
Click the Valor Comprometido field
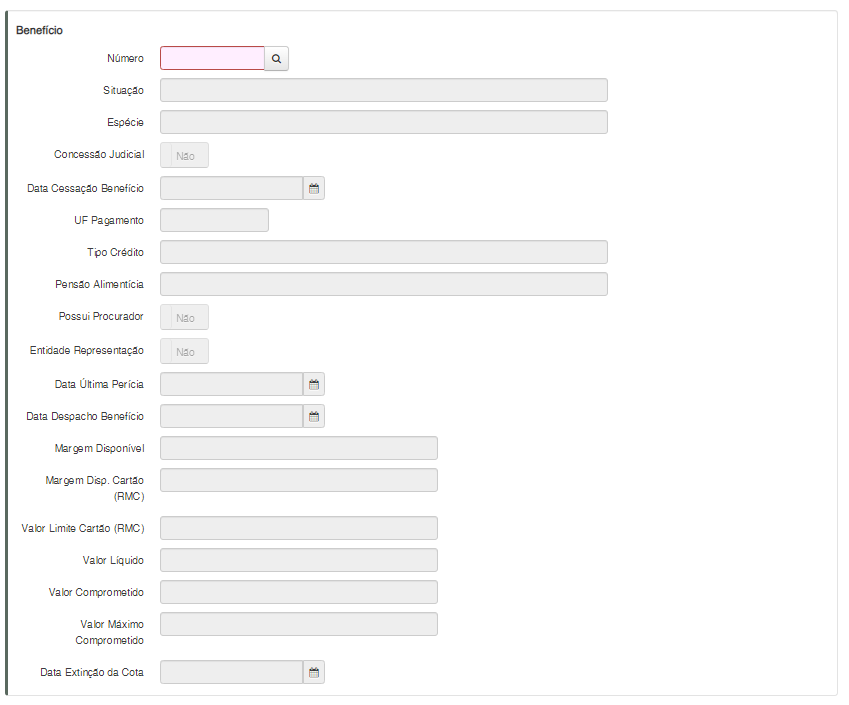298,592
